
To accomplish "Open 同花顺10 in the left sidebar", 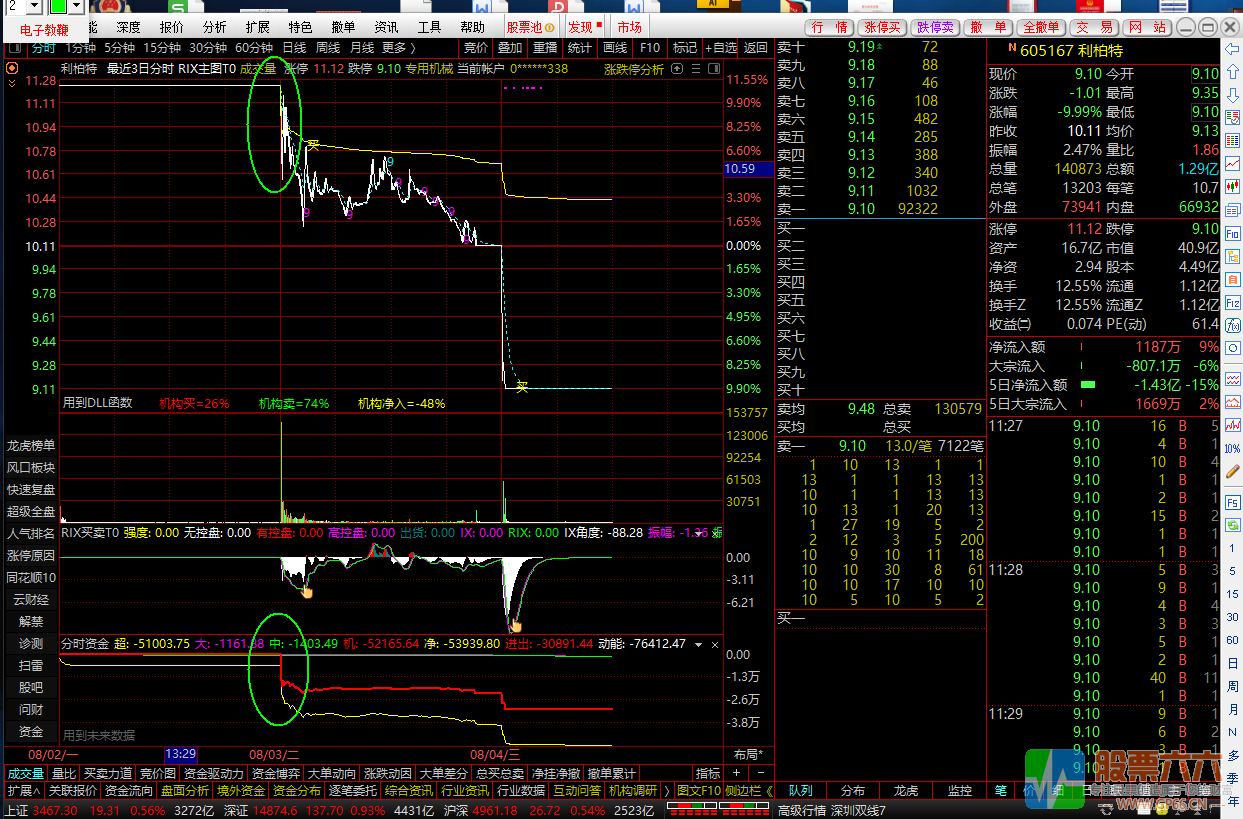I will (x=31, y=577).
